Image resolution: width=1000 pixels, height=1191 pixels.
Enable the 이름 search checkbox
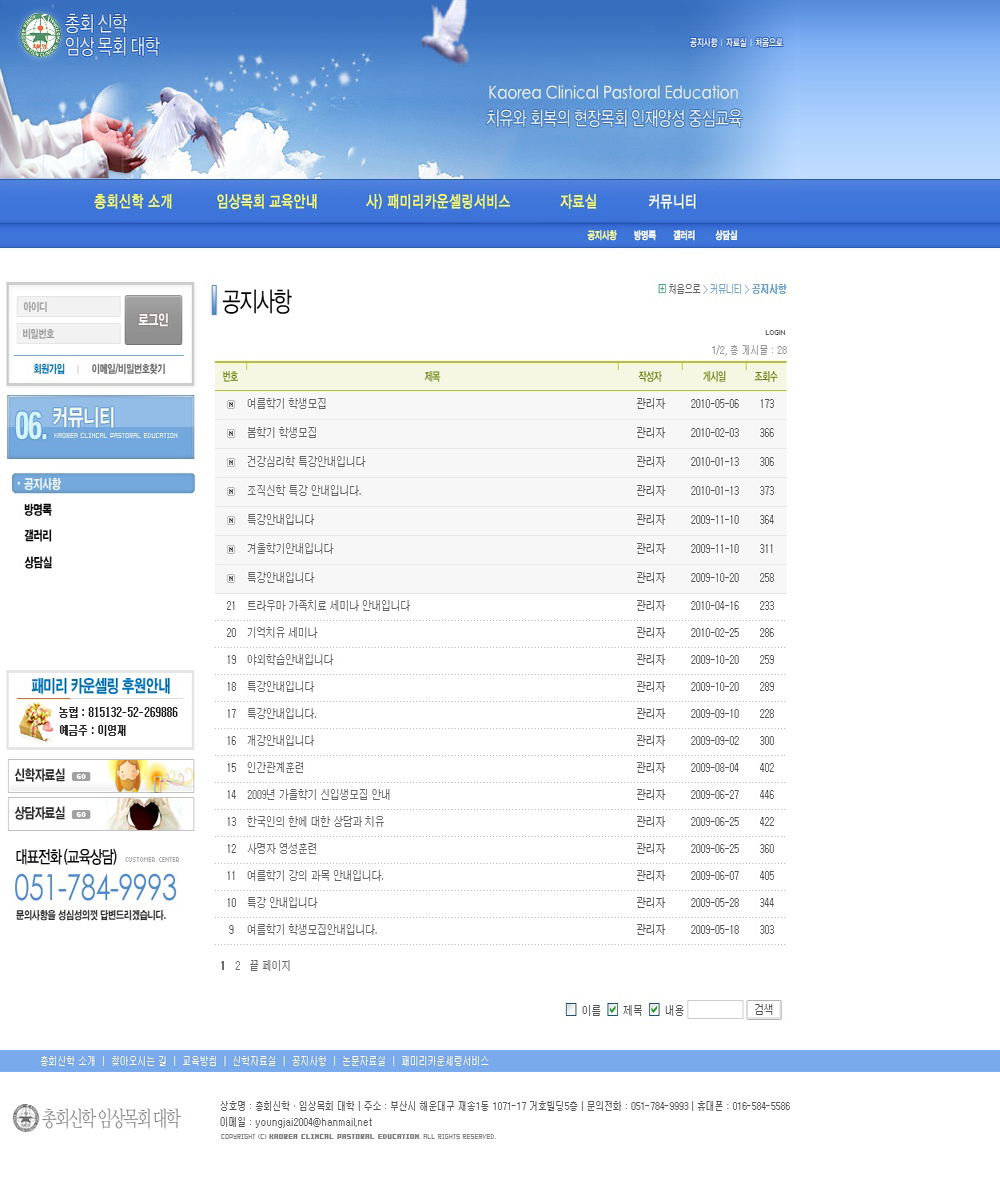pyautogui.click(x=571, y=1010)
